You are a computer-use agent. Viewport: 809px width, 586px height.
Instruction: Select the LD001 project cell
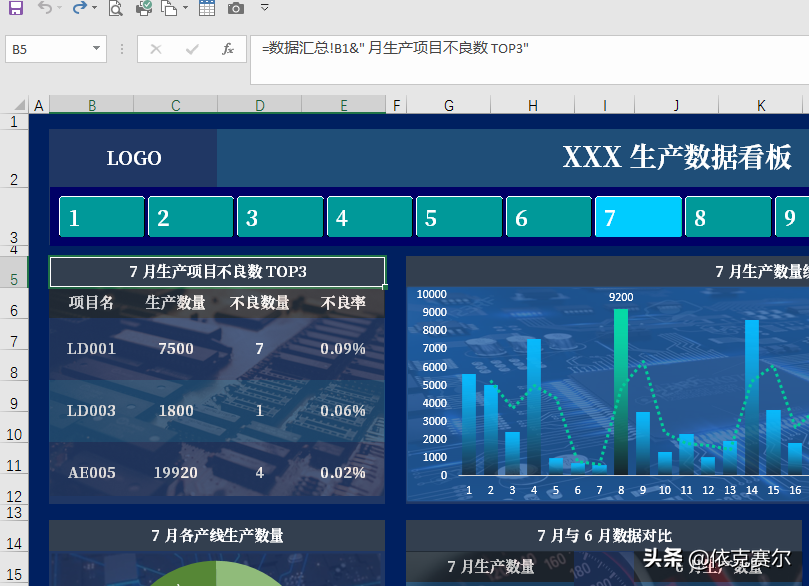(91, 349)
